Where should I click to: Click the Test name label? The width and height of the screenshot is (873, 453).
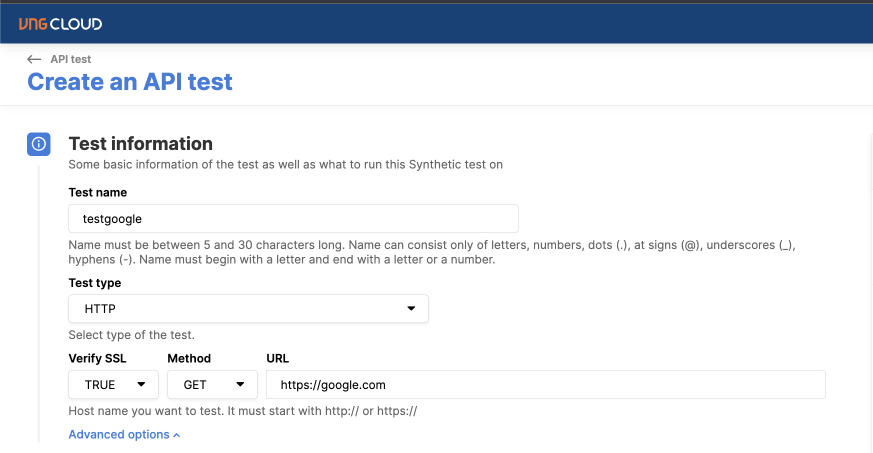pos(97,192)
